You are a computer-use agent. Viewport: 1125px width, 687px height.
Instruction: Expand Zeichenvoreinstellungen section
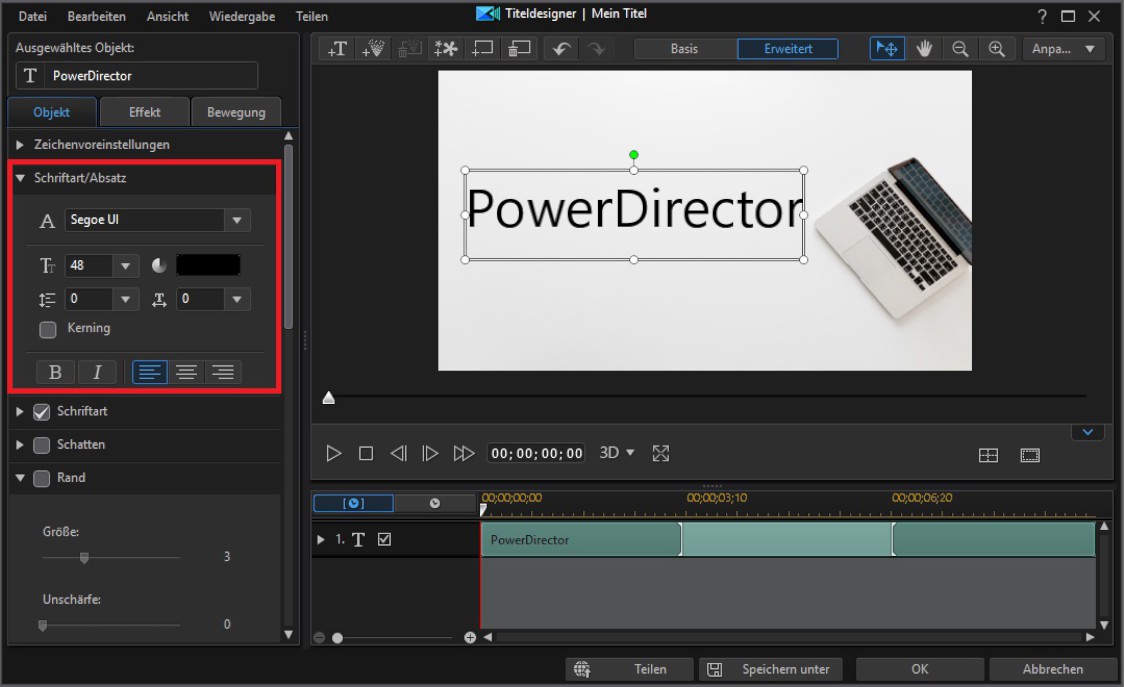[x=20, y=145]
